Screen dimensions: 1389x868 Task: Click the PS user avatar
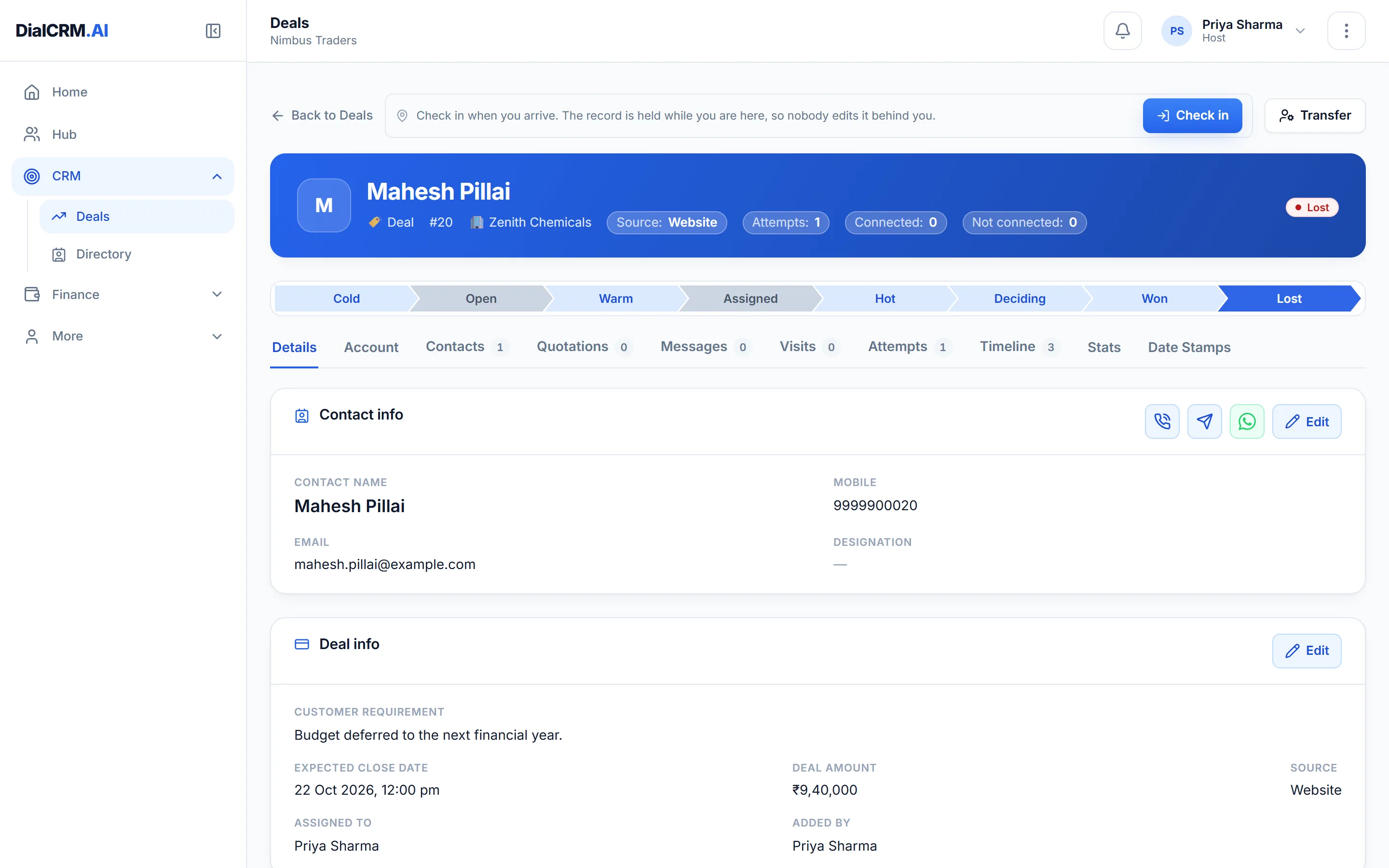(x=1177, y=31)
